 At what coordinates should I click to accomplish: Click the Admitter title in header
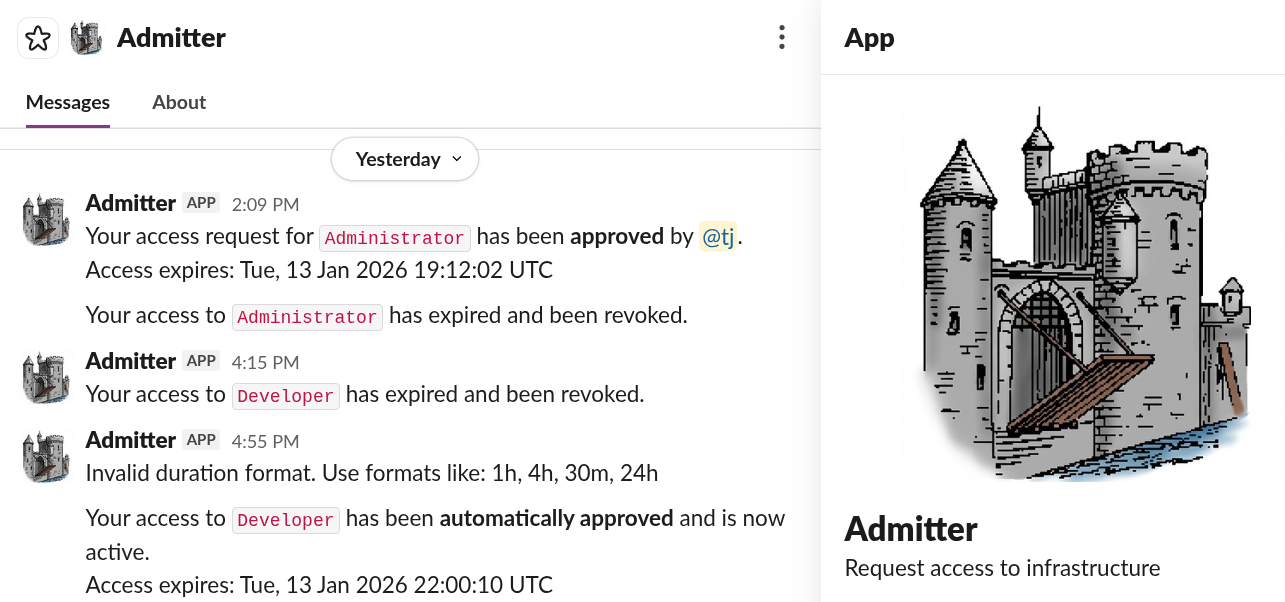(x=171, y=39)
